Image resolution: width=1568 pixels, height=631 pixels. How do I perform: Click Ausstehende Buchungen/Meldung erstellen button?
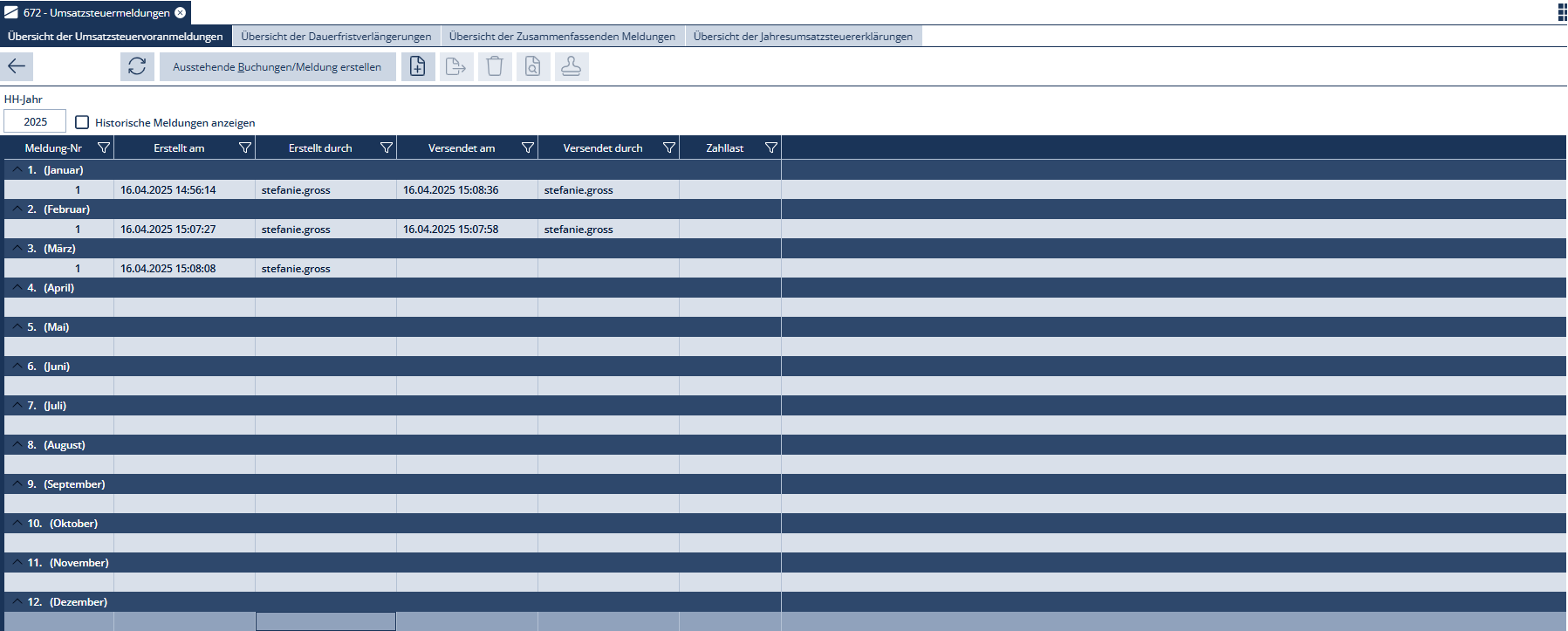[x=277, y=66]
